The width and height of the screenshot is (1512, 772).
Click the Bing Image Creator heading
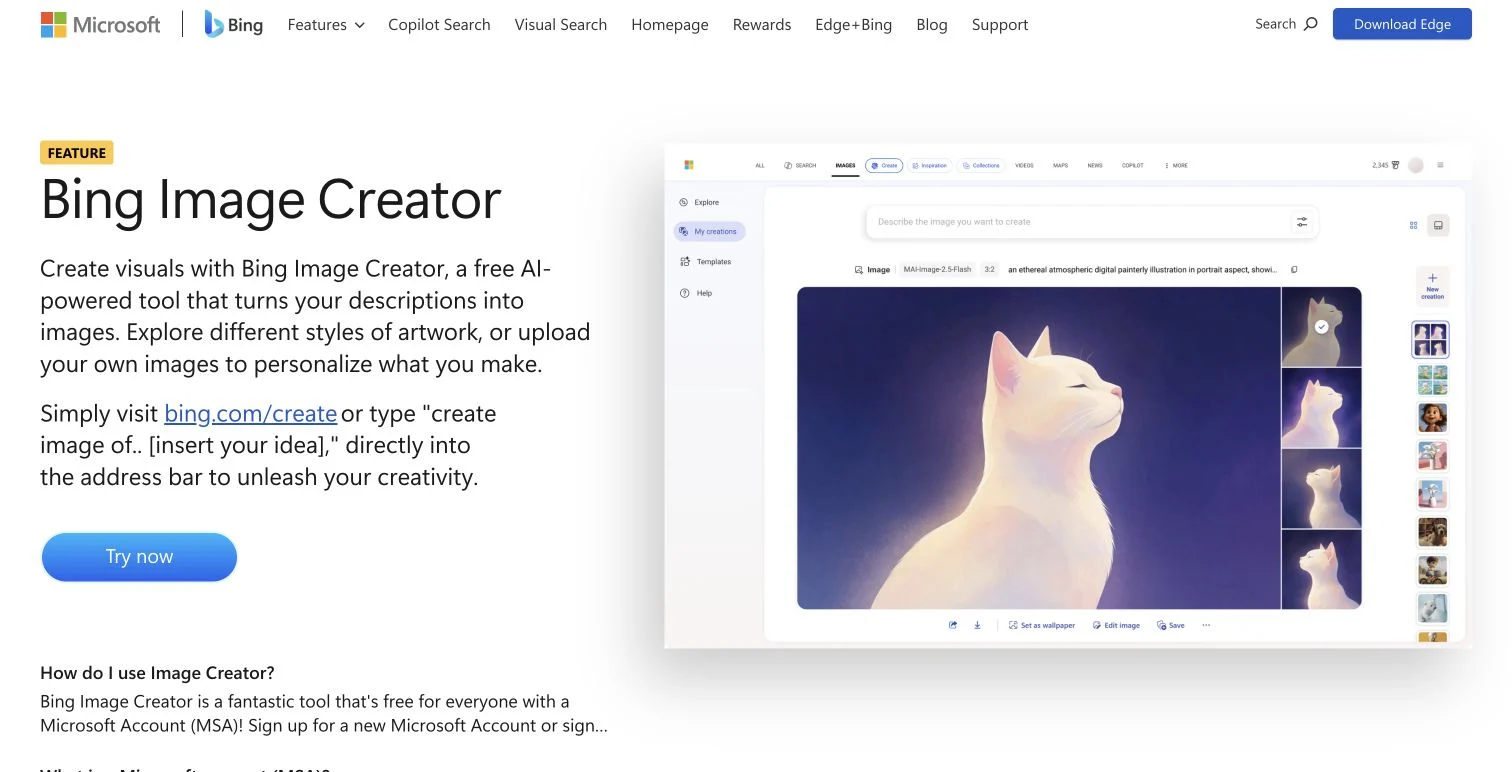point(270,199)
